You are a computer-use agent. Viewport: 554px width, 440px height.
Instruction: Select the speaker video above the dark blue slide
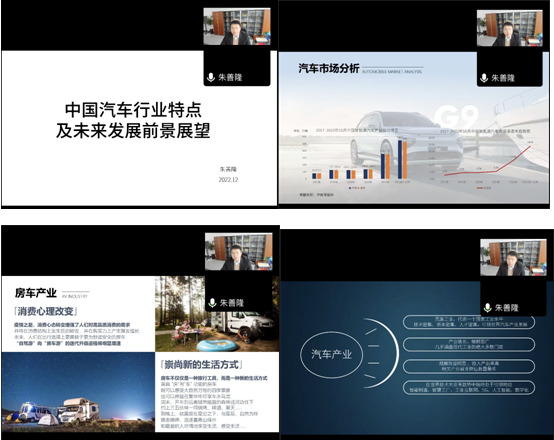[x=514, y=257]
